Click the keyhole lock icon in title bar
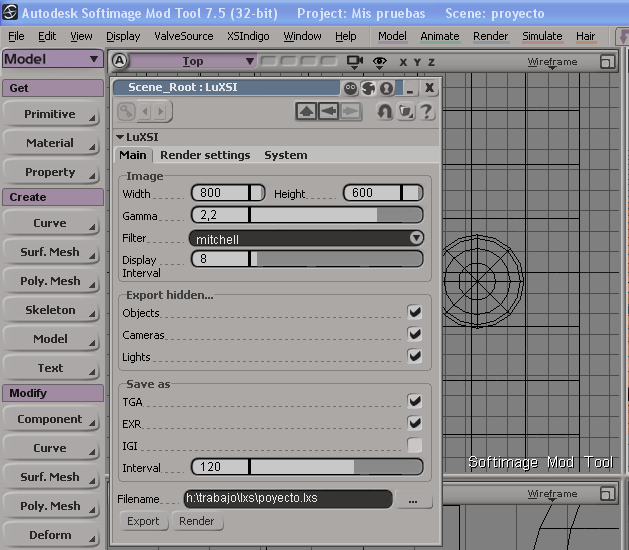 (x=386, y=88)
